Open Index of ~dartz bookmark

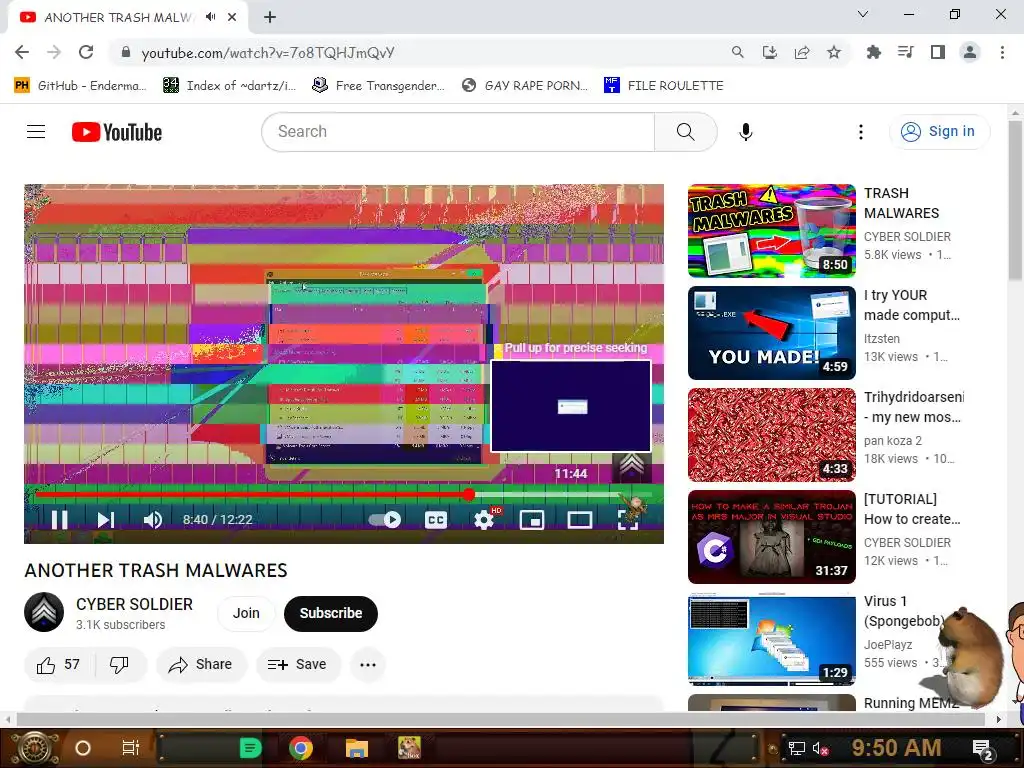[x=229, y=86]
